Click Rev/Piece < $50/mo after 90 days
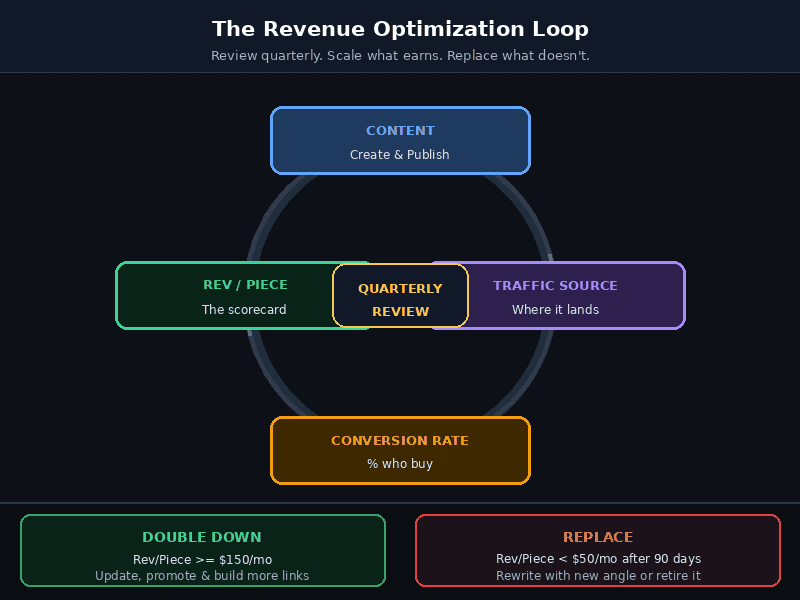This screenshot has width=800, height=600. pos(598,559)
